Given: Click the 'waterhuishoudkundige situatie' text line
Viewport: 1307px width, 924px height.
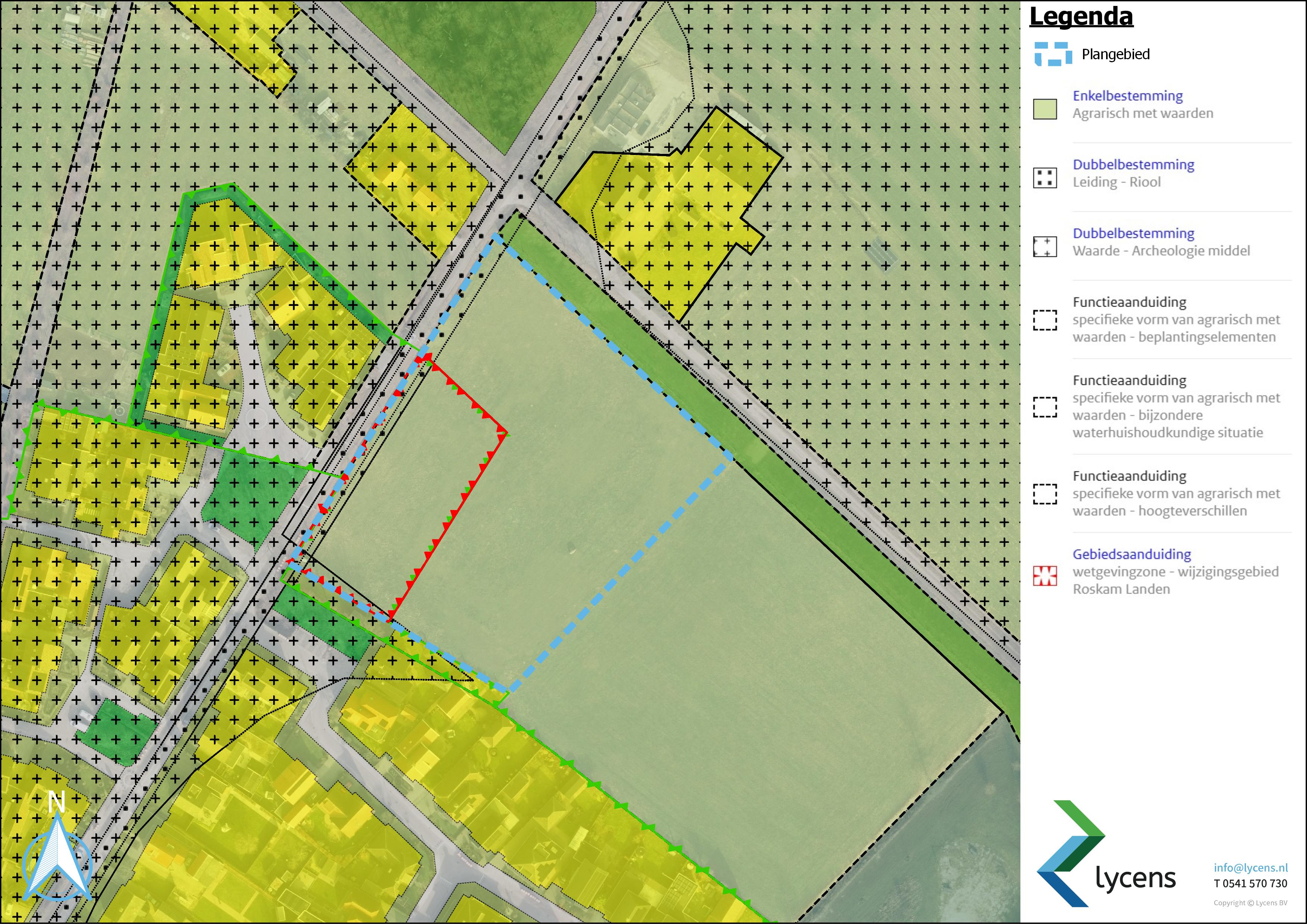Looking at the screenshot, I should pyautogui.click(x=1168, y=433).
